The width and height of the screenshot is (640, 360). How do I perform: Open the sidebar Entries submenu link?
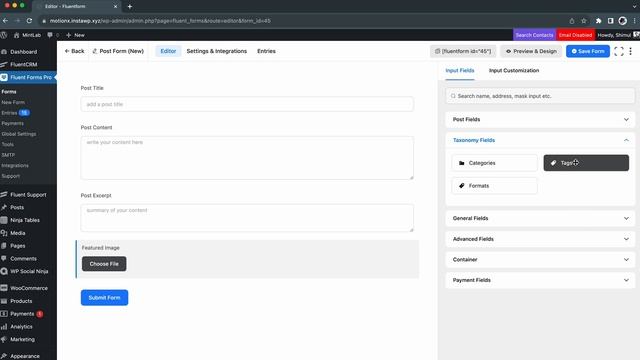(x=9, y=113)
